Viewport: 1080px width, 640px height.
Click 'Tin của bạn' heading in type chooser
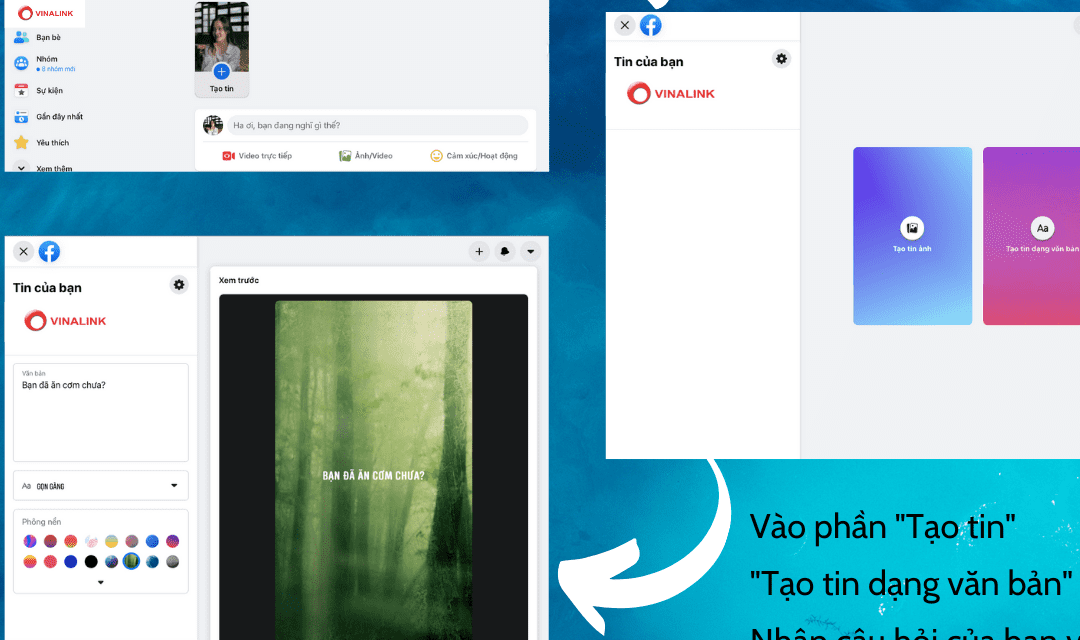click(649, 62)
